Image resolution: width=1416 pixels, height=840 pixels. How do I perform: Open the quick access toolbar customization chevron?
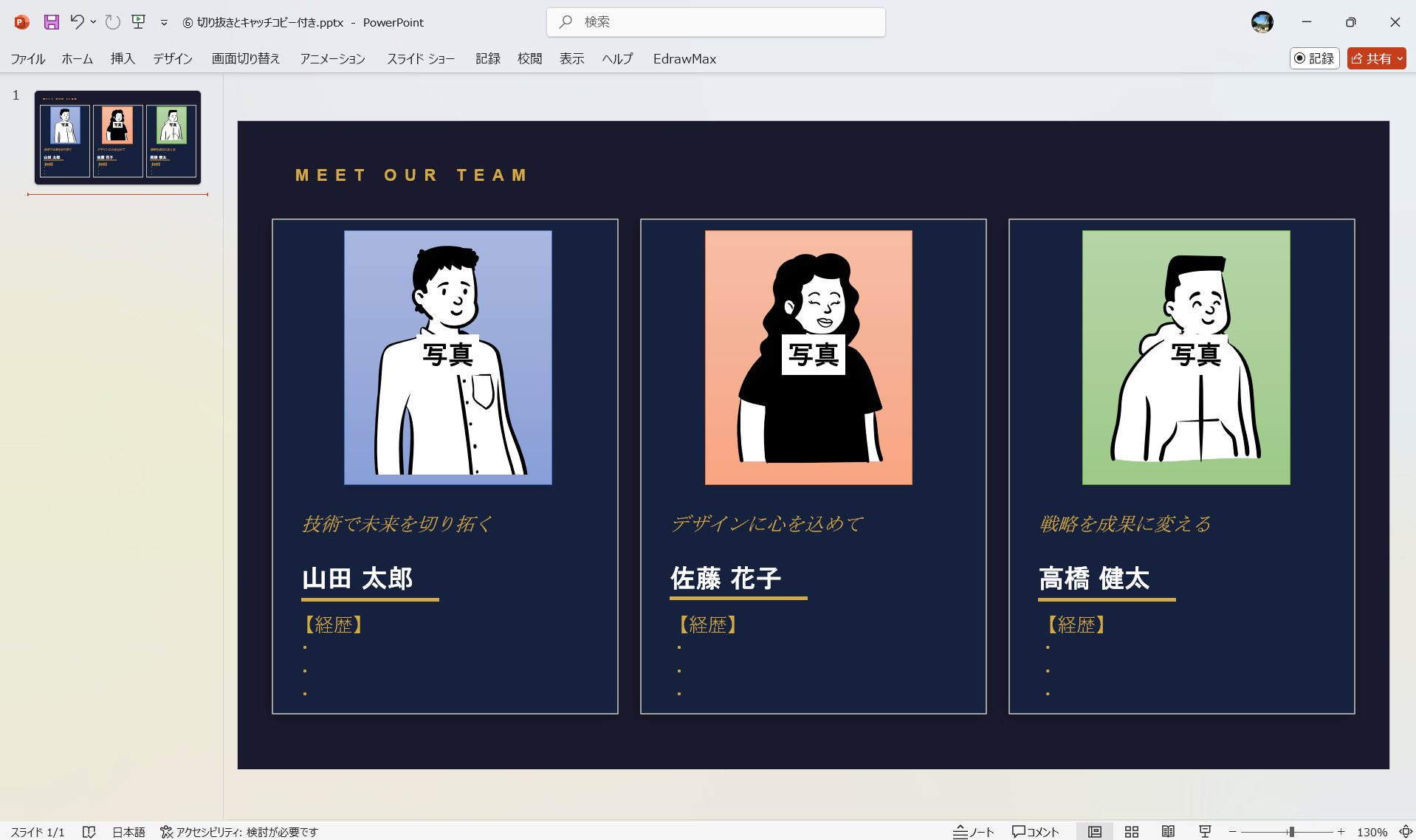click(164, 23)
